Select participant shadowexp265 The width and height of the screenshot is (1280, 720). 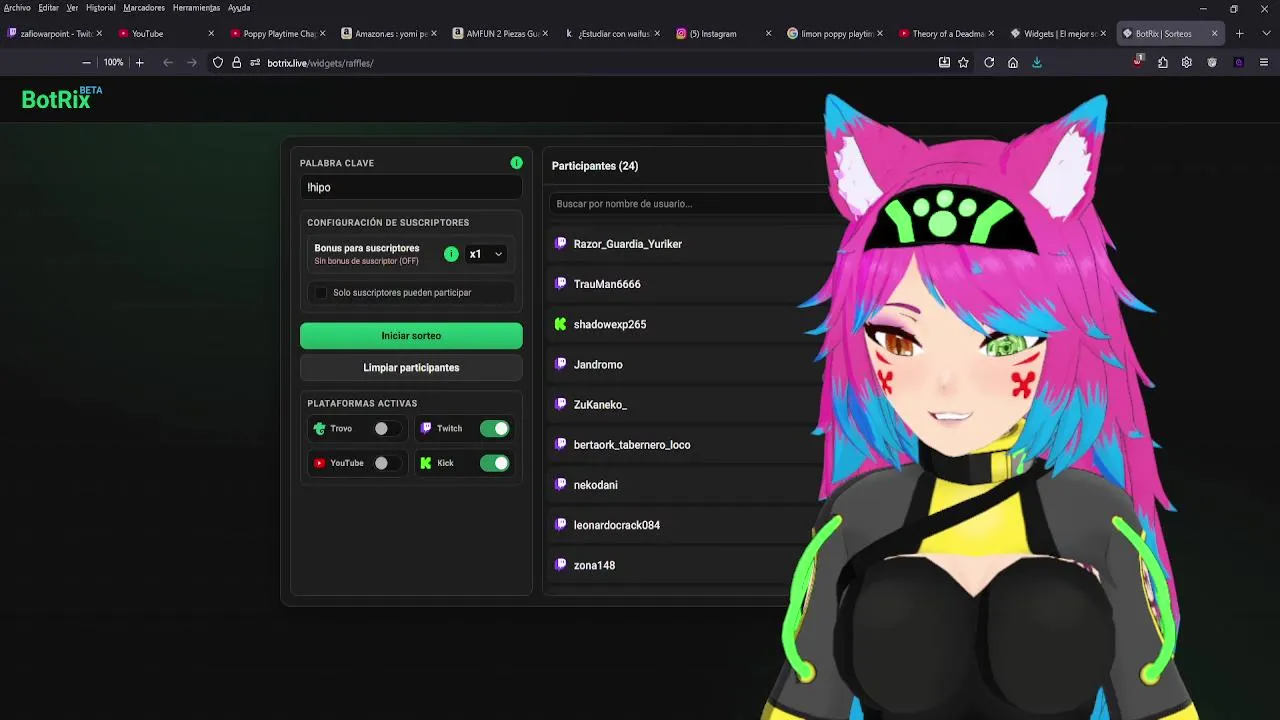610,324
